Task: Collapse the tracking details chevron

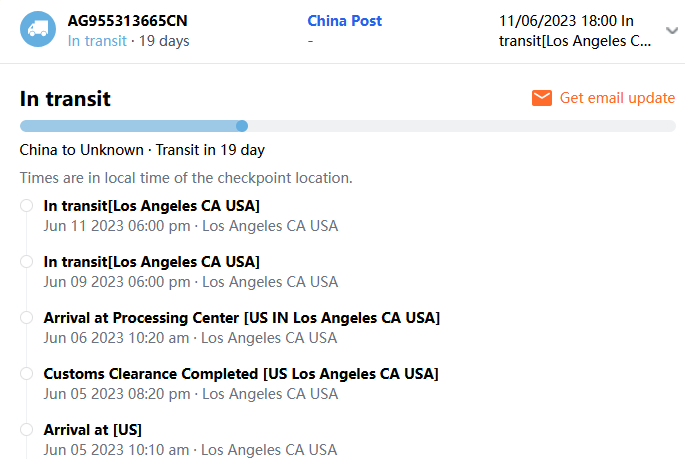Action: point(671,30)
